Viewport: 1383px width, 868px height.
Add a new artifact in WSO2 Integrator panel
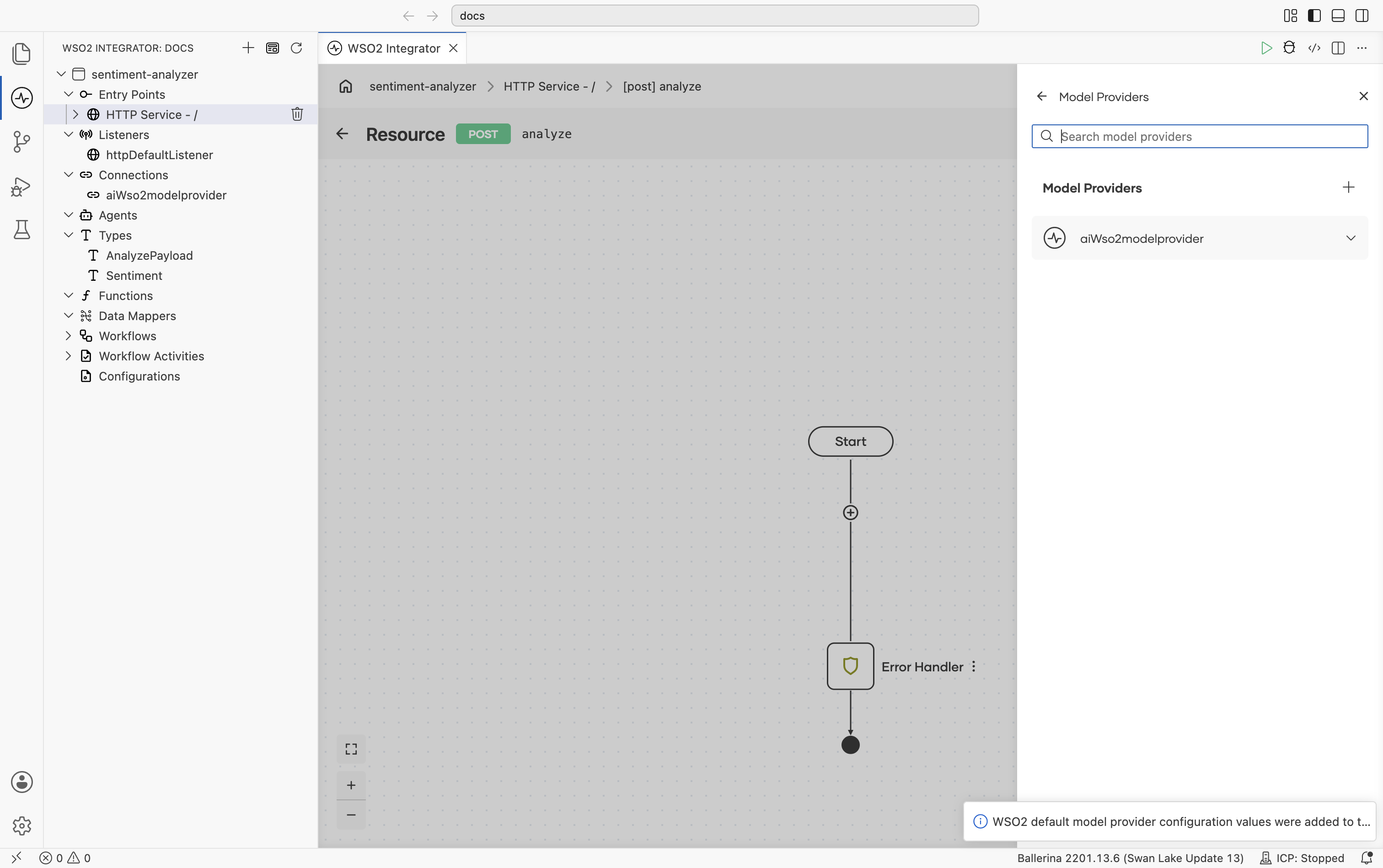tap(248, 48)
